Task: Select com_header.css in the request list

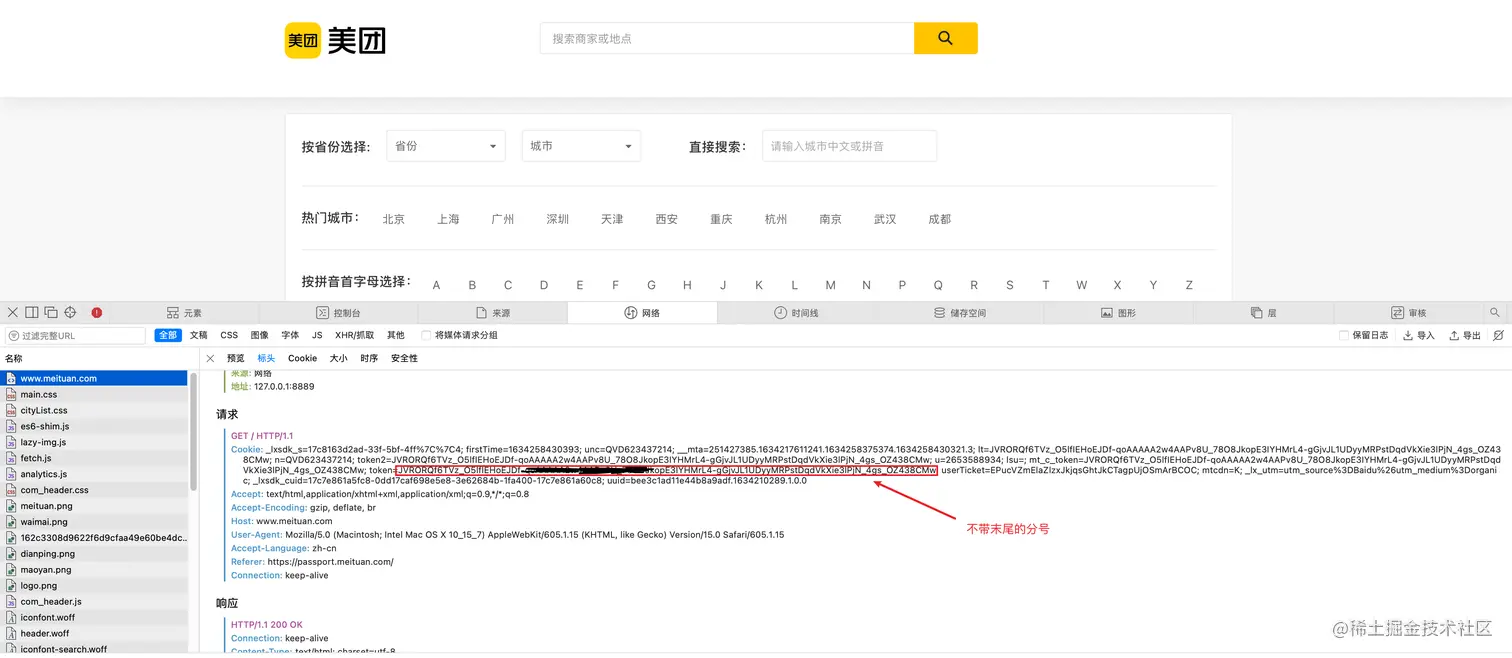Action: click(94, 490)
